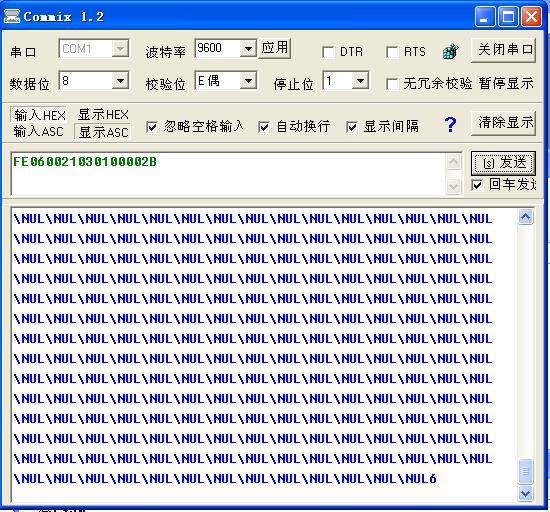Uncheck 自动换行 auto line wrap
Image resolution: width=550 pixels, height=512 pixels.
264,127
